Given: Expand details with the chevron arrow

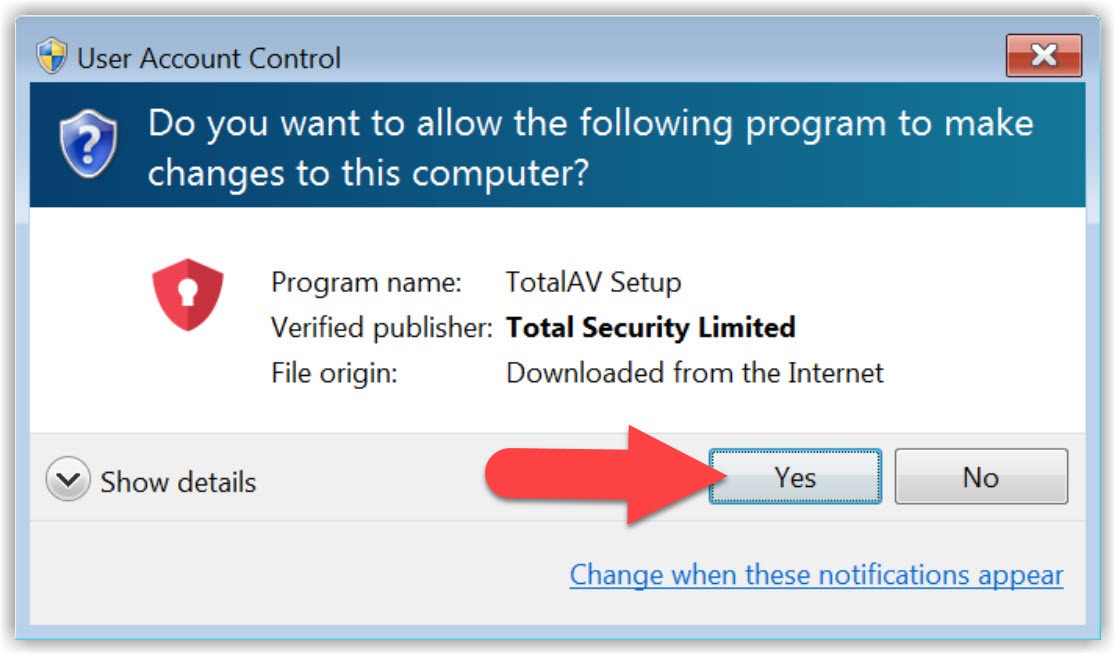Looking at the screenshot, I should pos(68,482).
